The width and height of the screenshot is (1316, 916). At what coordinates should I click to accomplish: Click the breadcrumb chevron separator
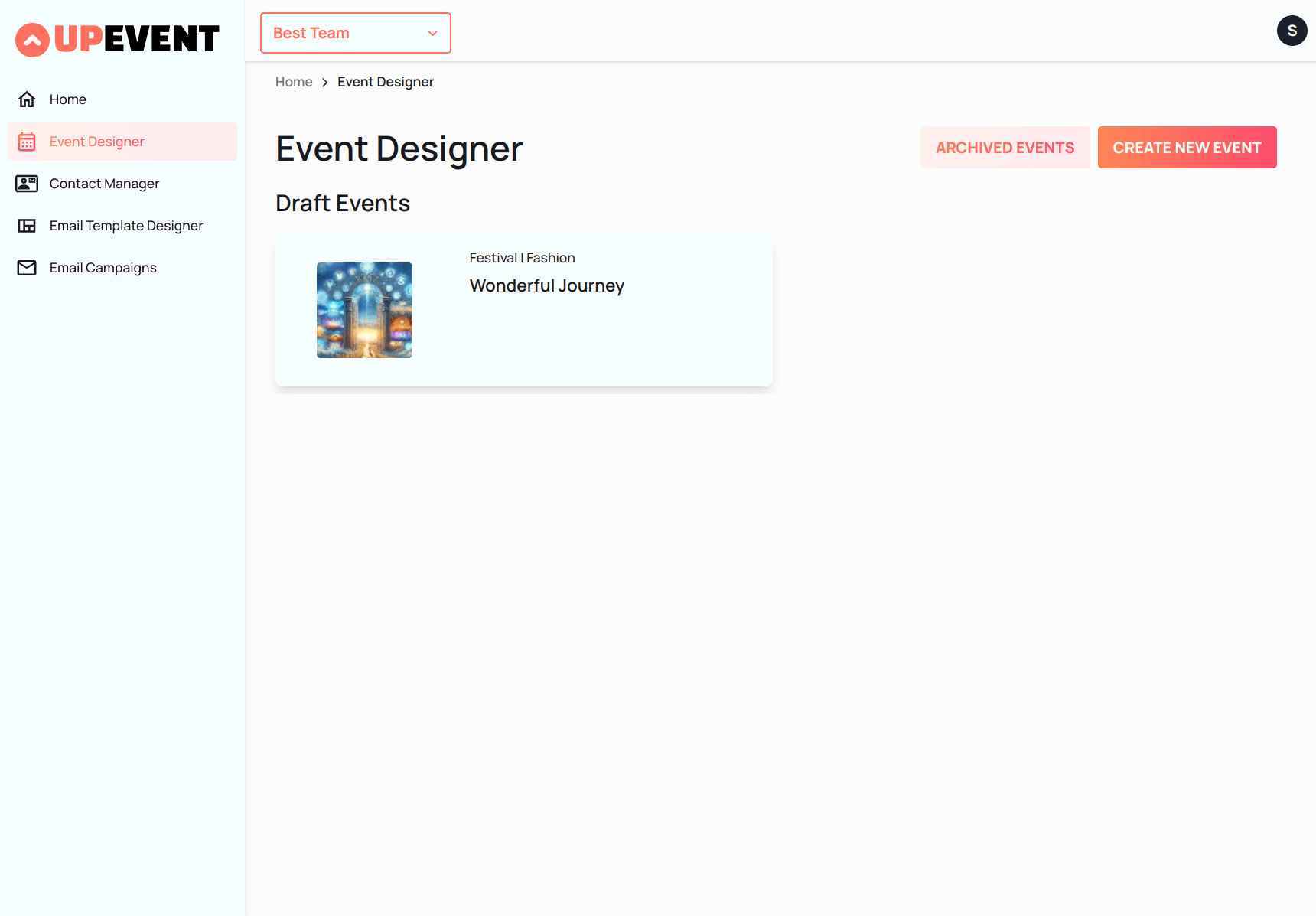coord(324,82)
